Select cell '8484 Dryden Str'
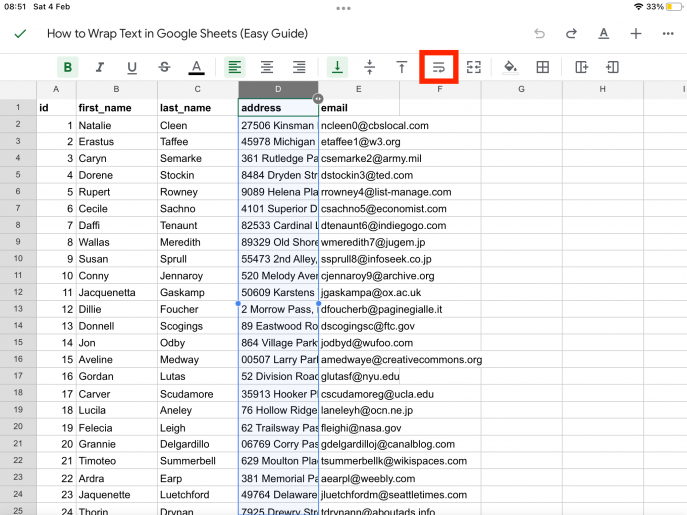This screenshot has height=515, width=687. [278, 175]
